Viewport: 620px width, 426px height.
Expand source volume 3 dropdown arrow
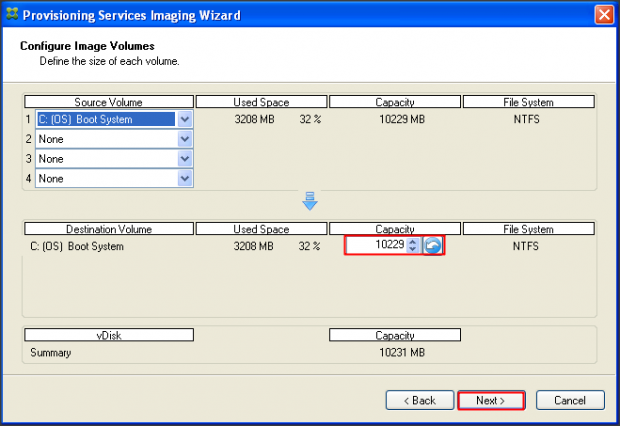coord(185,159)
